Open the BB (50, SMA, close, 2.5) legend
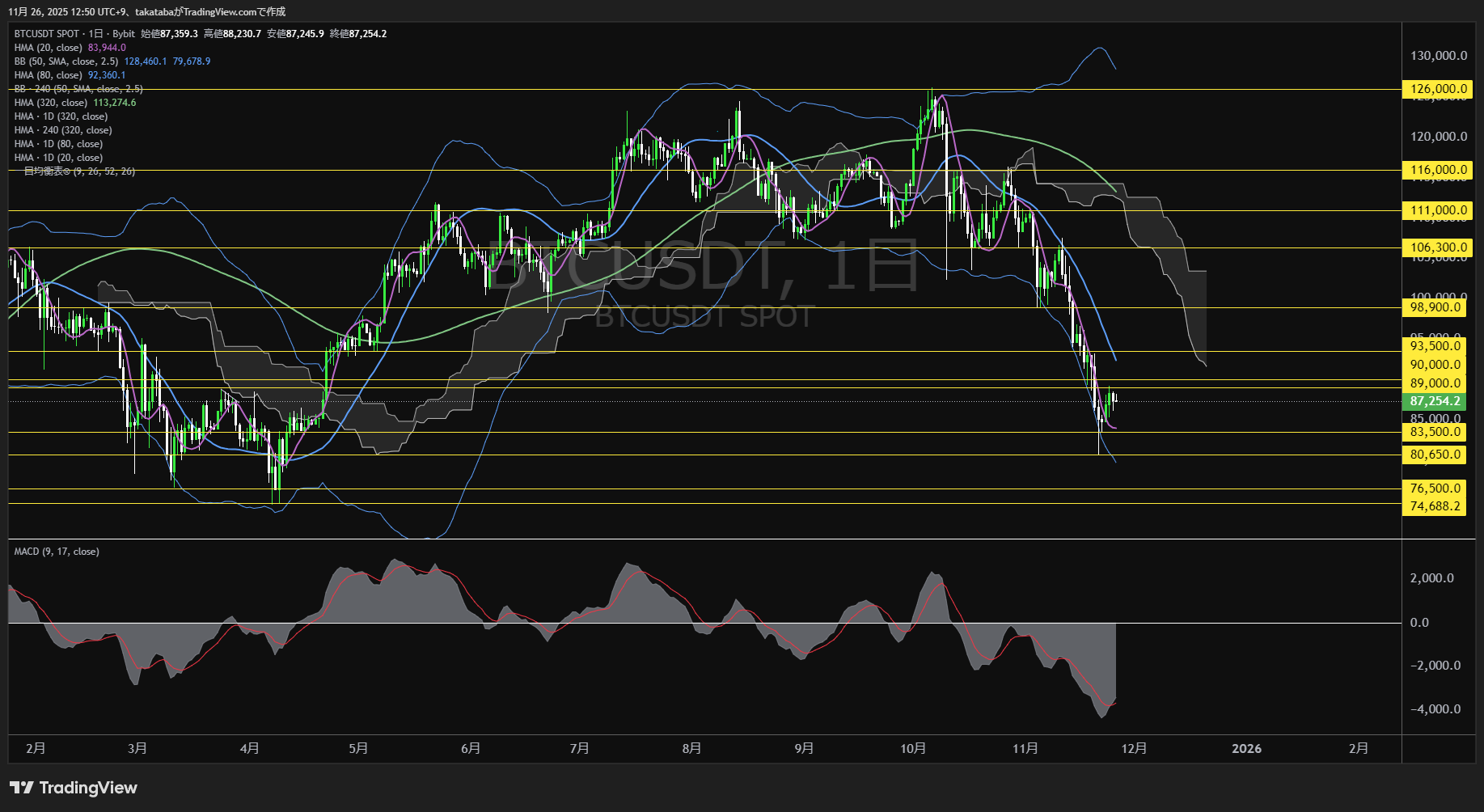This screenshot has width=1484, height=812. pos(66,61)
